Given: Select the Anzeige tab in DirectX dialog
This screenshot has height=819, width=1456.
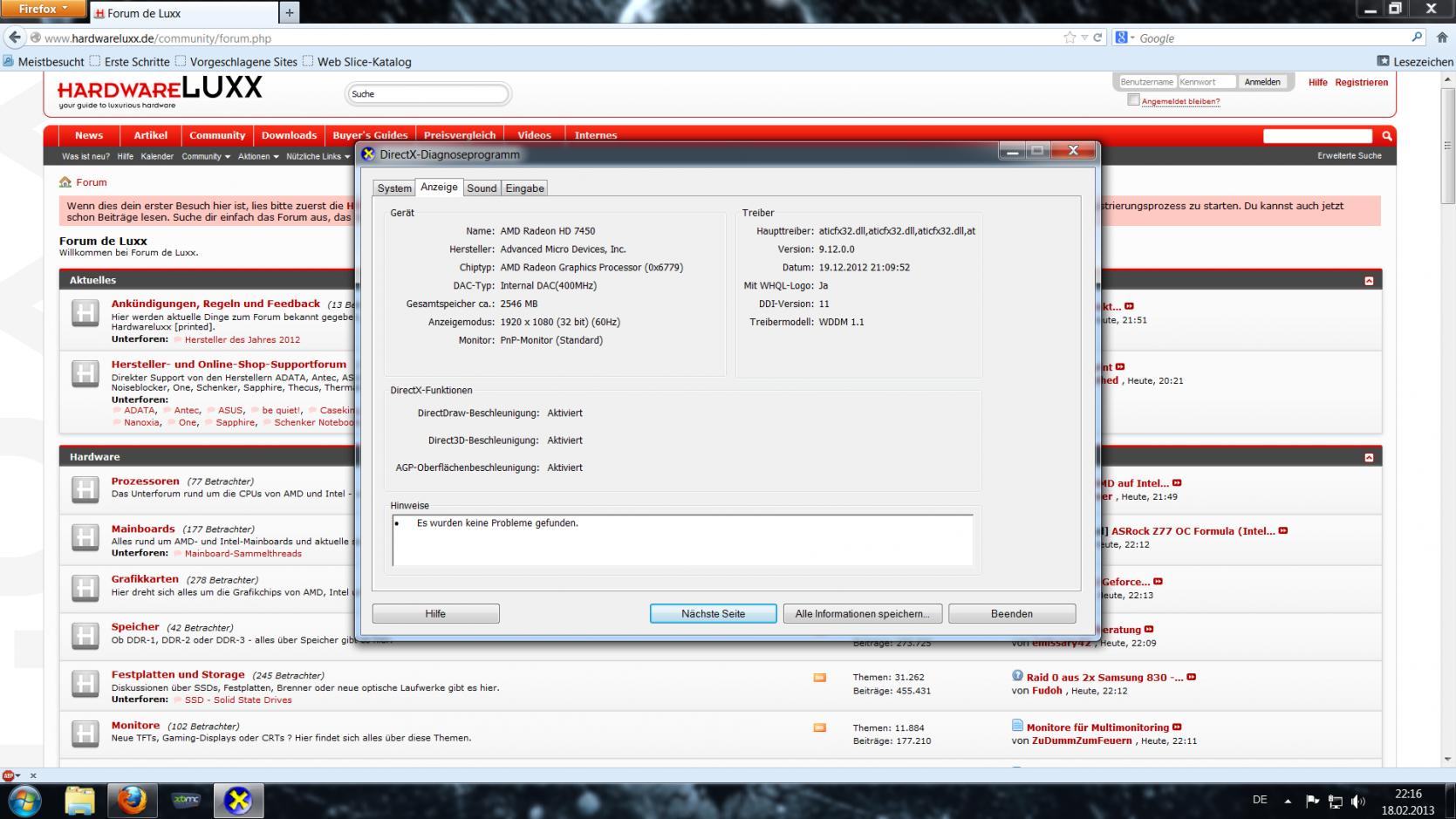Looking at the screenshot, I should (x=439, y=187).
